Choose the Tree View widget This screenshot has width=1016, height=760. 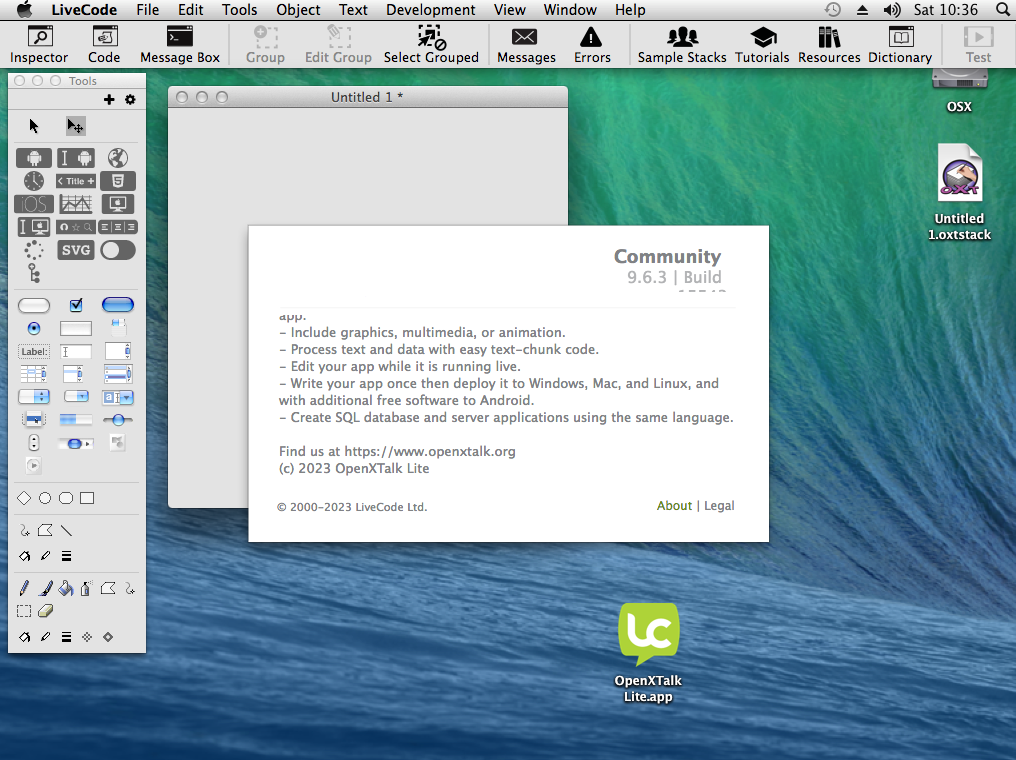(x=34, y=273)
